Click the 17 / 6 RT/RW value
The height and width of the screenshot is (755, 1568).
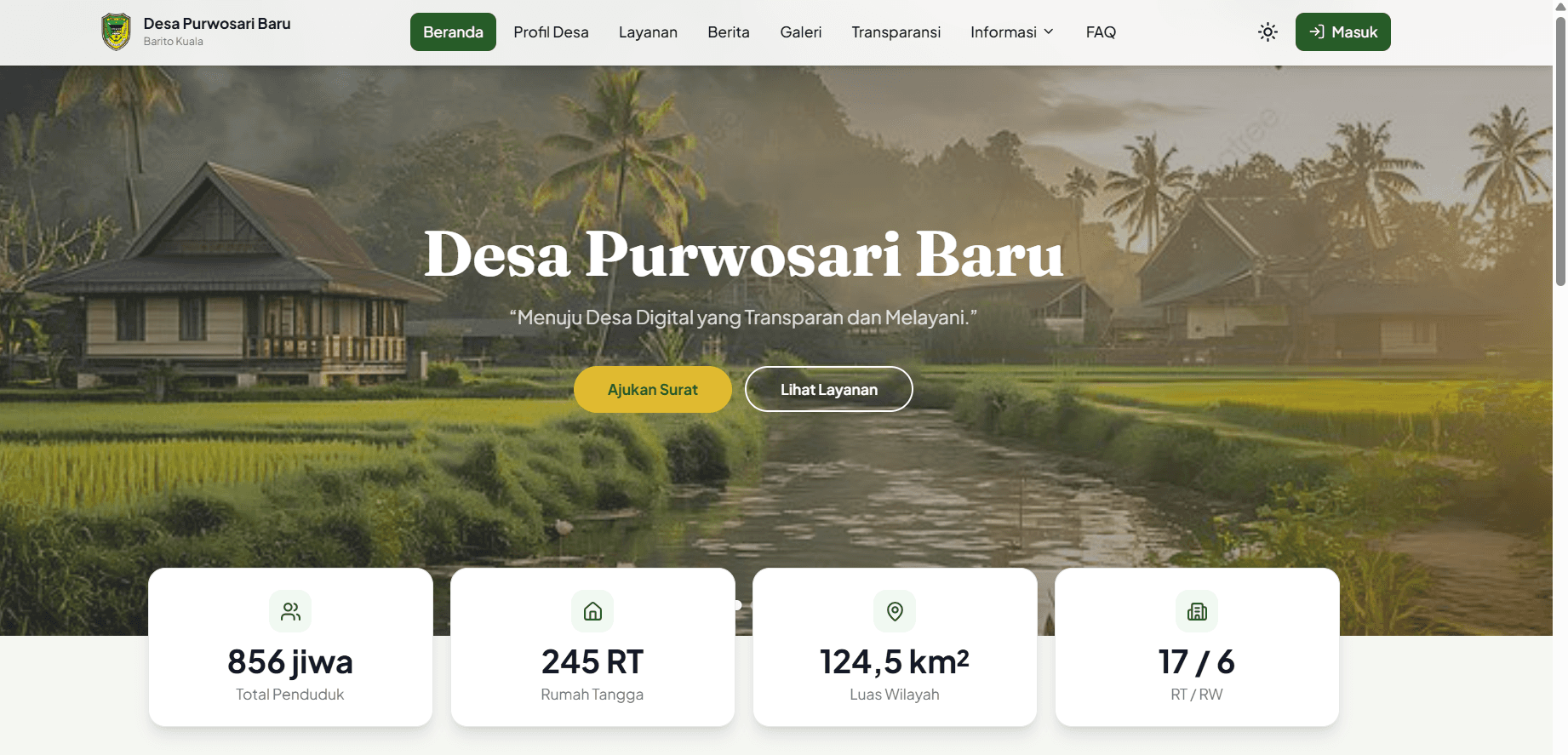(1197, 661)
